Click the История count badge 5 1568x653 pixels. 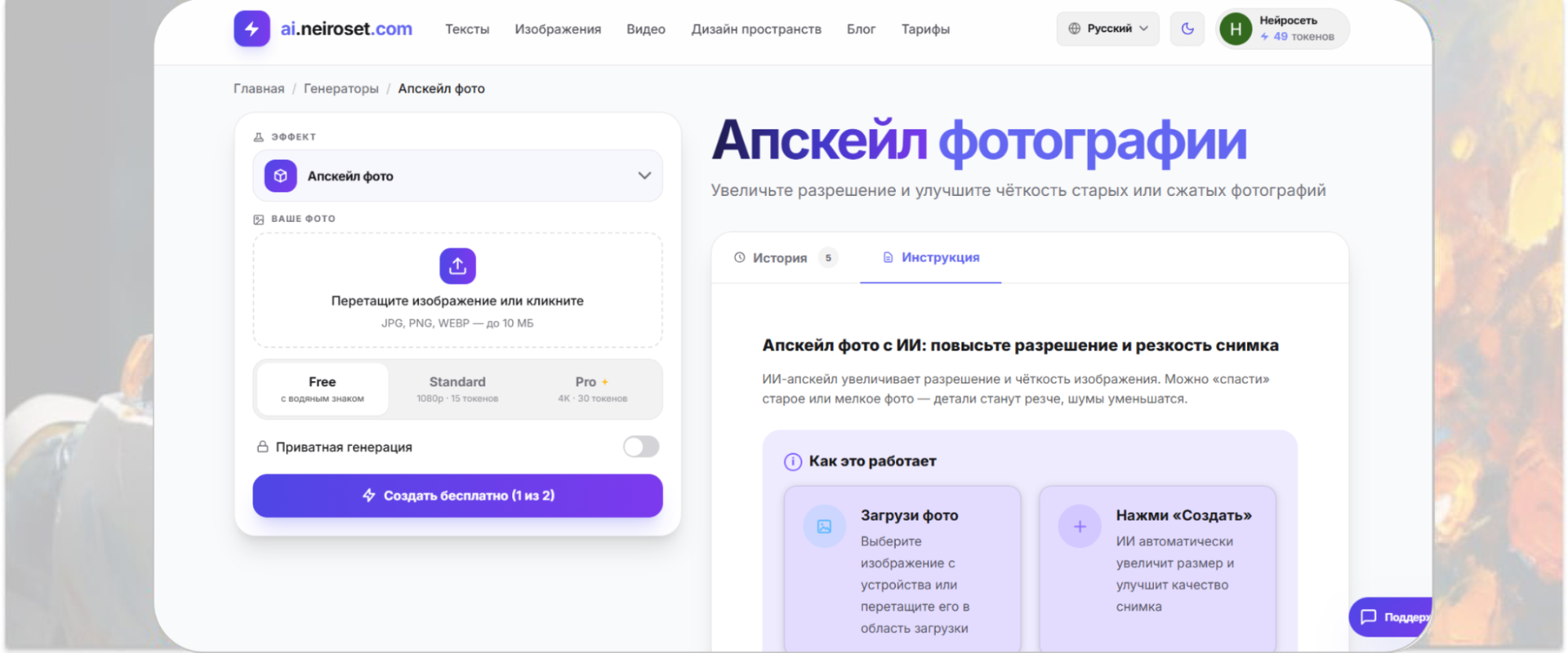coord(828,258)
